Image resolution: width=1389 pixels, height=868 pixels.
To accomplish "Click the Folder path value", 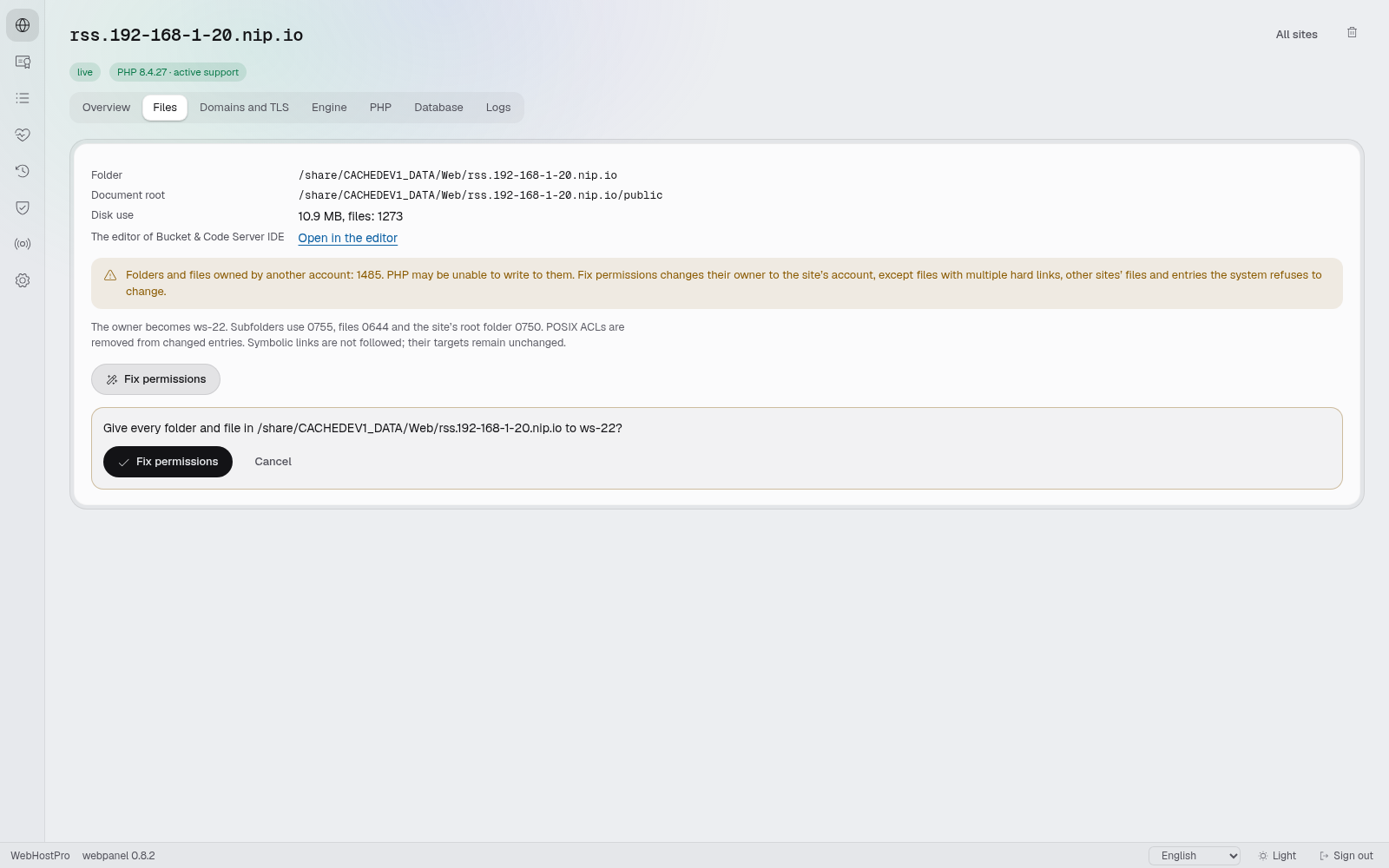I will tap(458, 175).
